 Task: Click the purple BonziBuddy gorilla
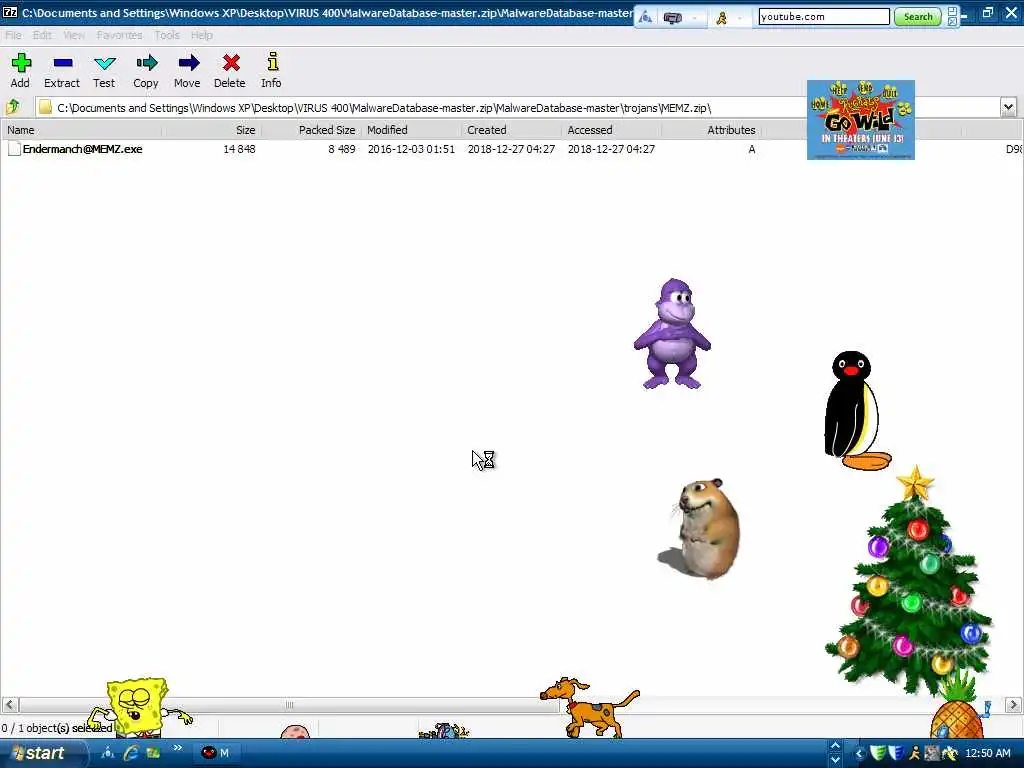672,334
